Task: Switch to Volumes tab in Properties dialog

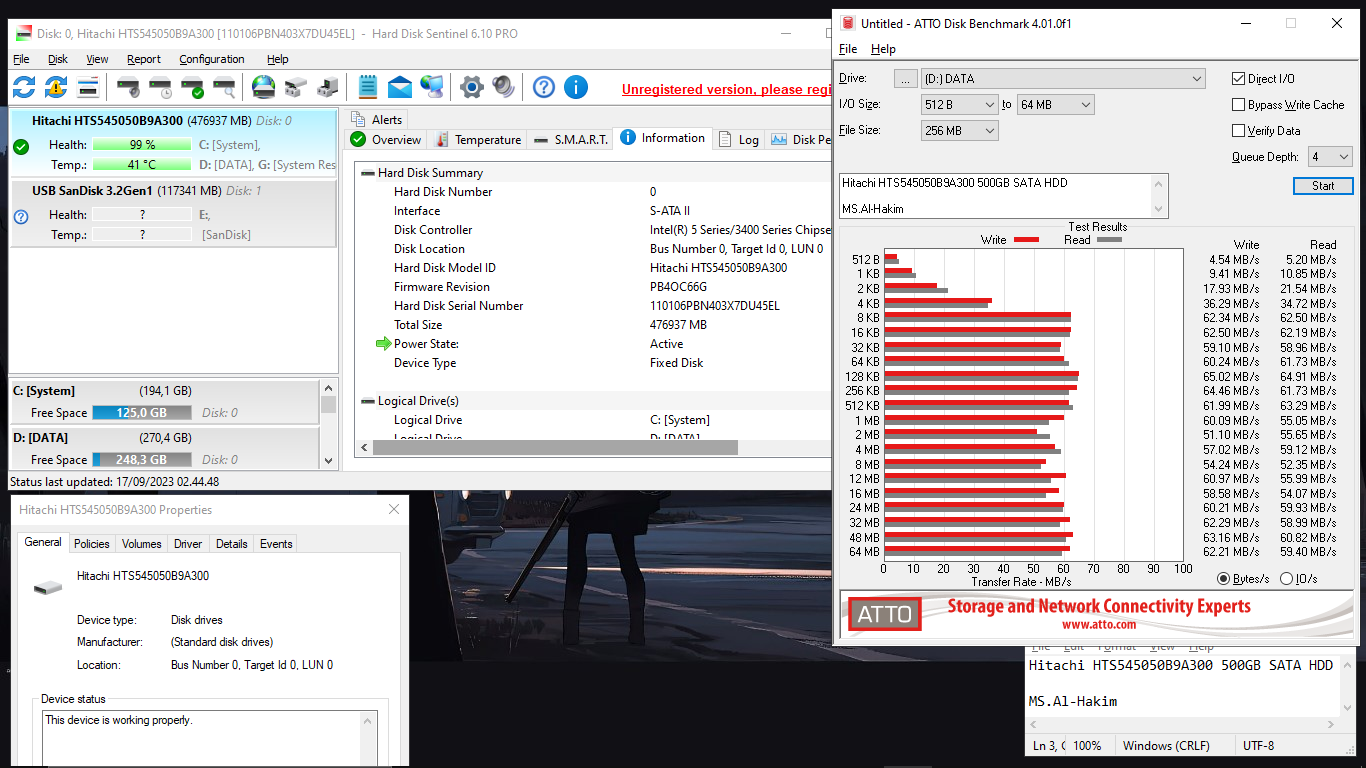Action: pyautogui.click(x=142, y=544)
